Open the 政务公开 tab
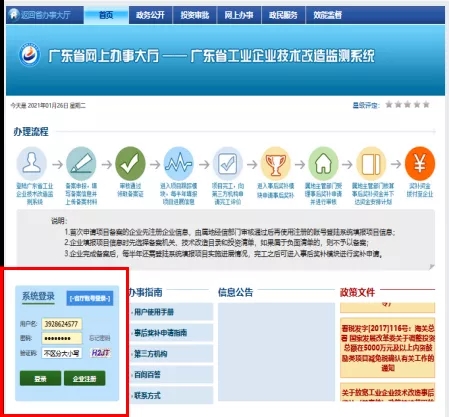449x417 pixels. tap(150, 15)
